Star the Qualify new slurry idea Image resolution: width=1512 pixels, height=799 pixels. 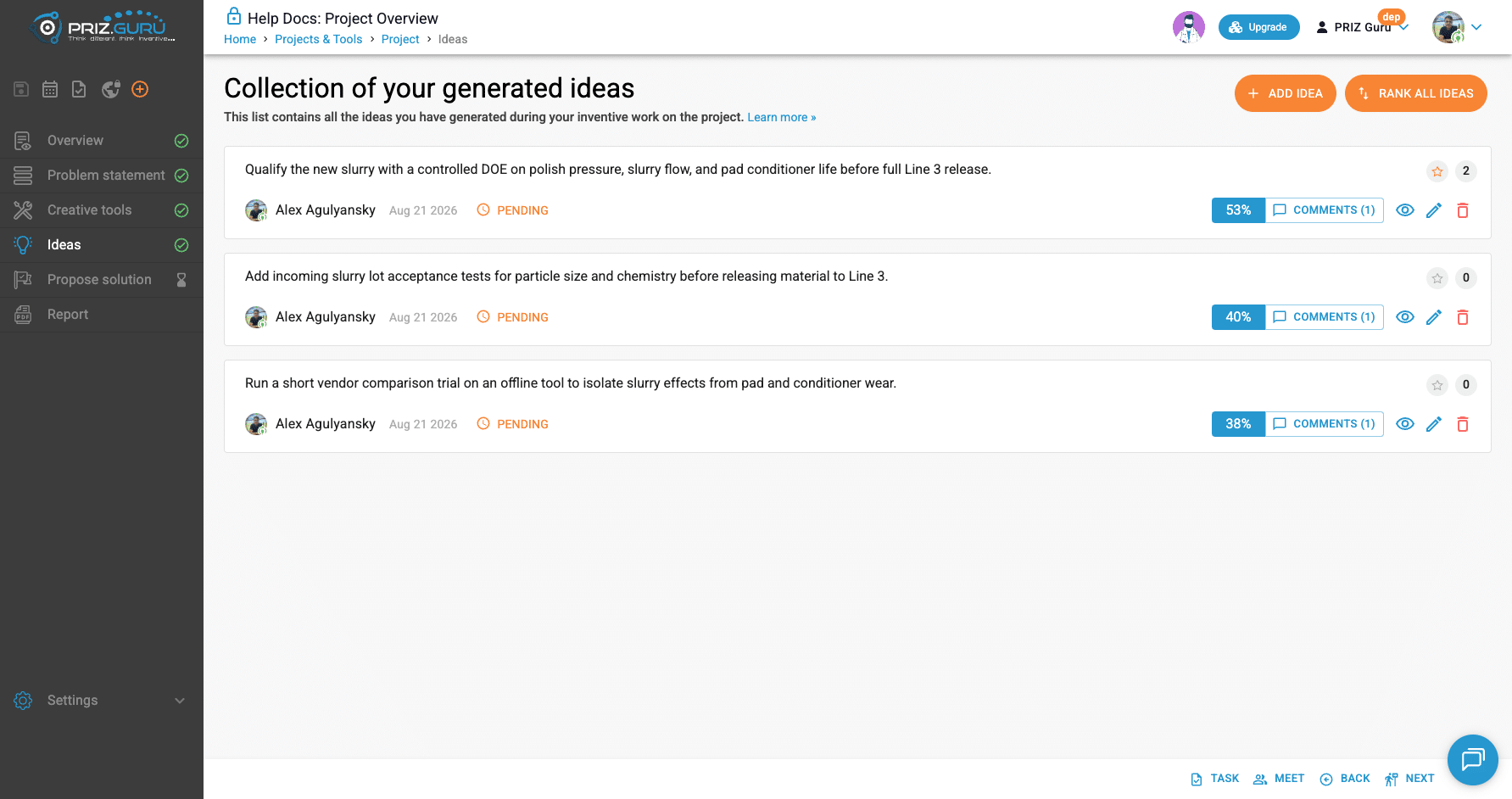click(x=1437, y=171)
